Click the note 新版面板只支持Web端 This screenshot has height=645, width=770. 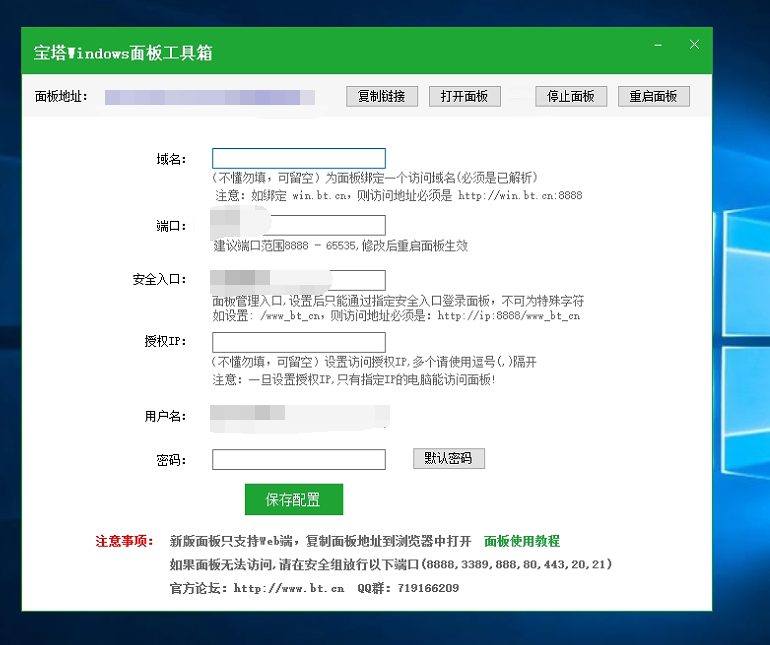point(320,541)
